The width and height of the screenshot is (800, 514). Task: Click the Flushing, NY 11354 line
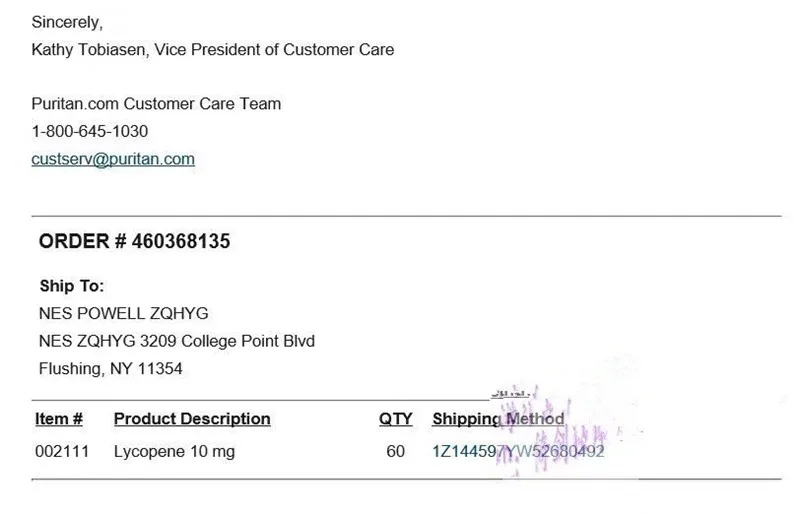coord(110,369)
